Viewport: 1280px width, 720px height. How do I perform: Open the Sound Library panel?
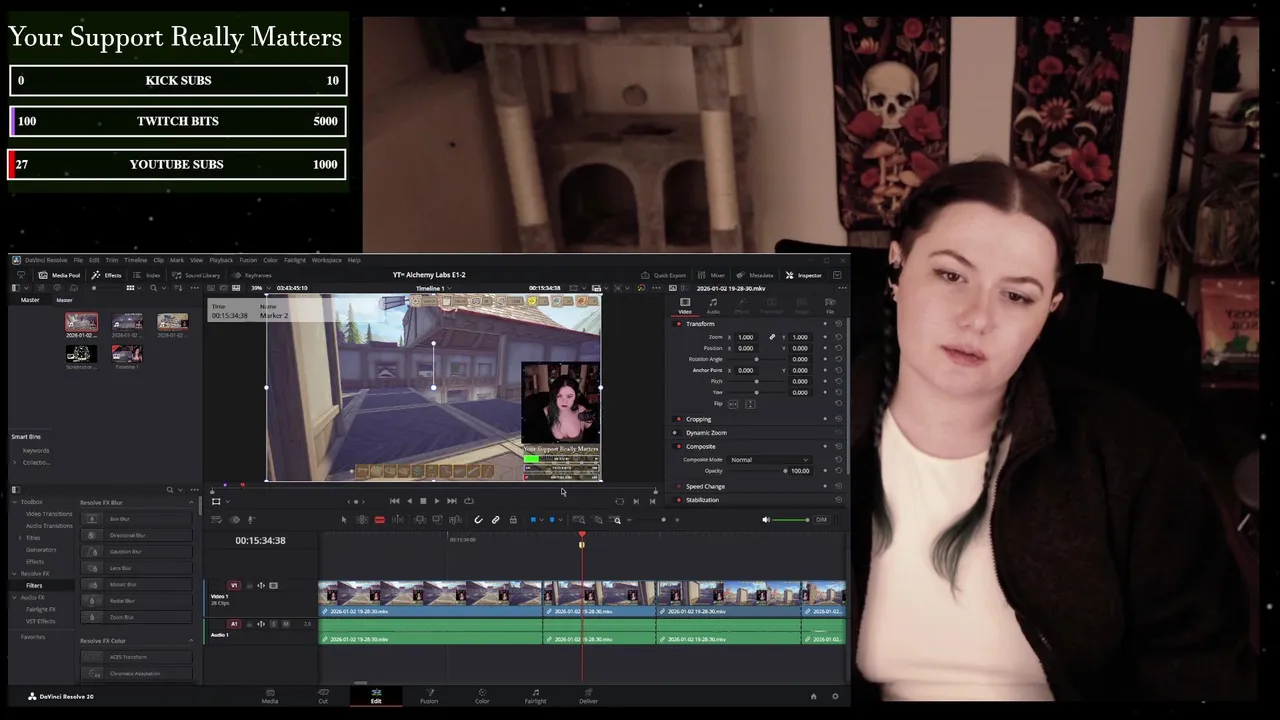(x=196, y=275)
